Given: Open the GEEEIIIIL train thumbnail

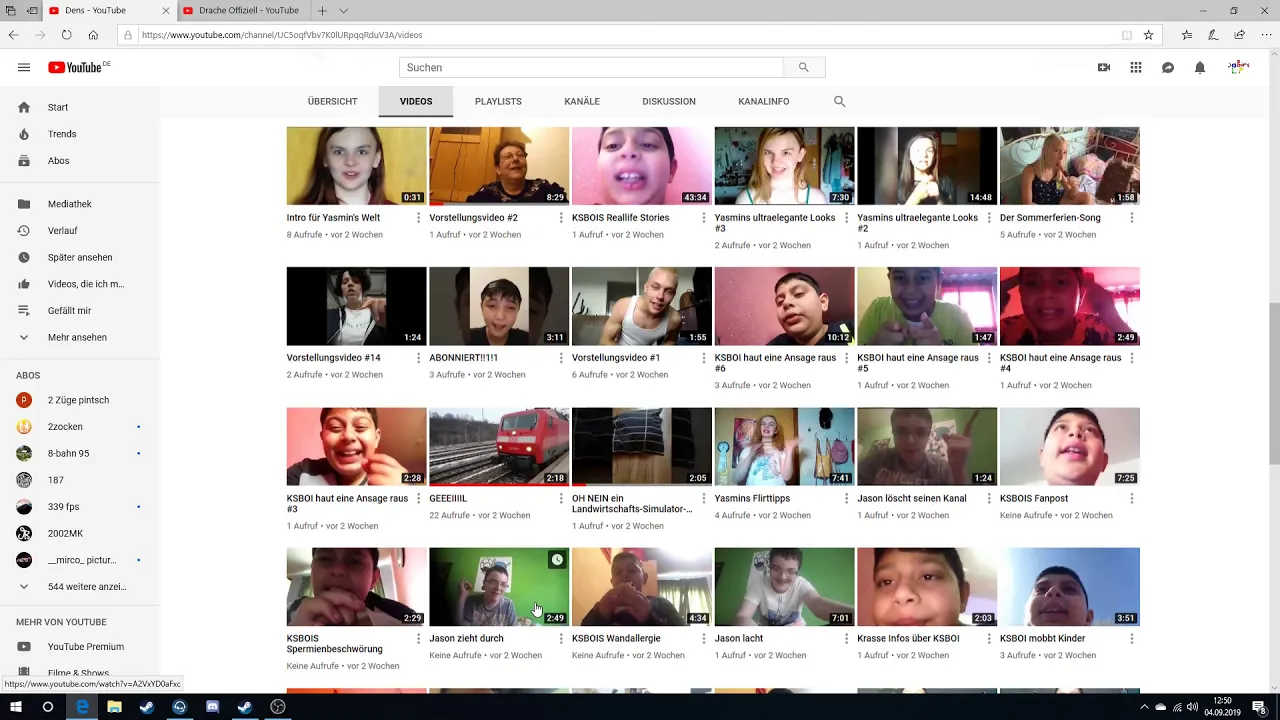Looking at the screenshot, I should pos(499,446).
